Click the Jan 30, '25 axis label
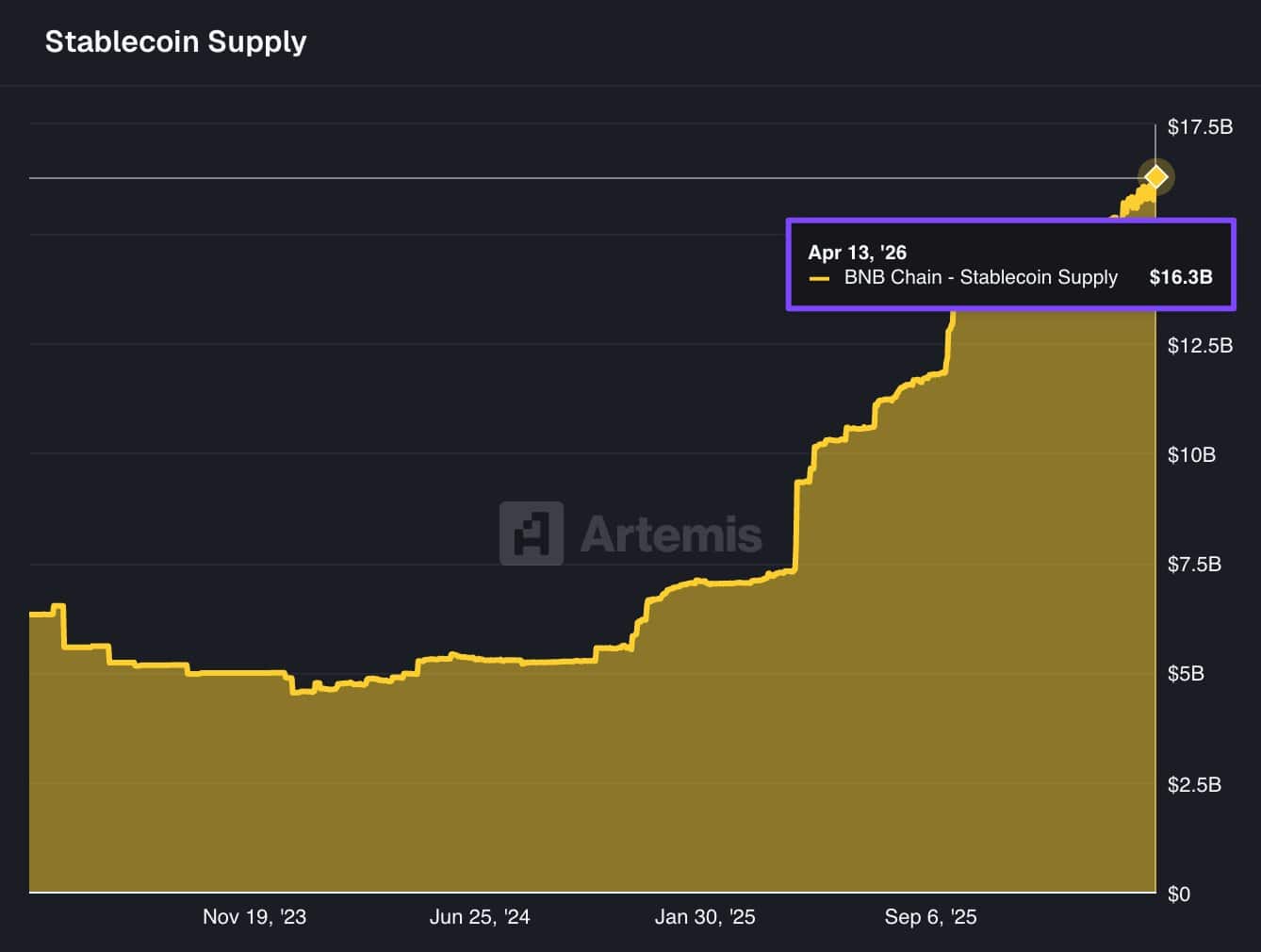1261x952 pixels. point(705,916)
